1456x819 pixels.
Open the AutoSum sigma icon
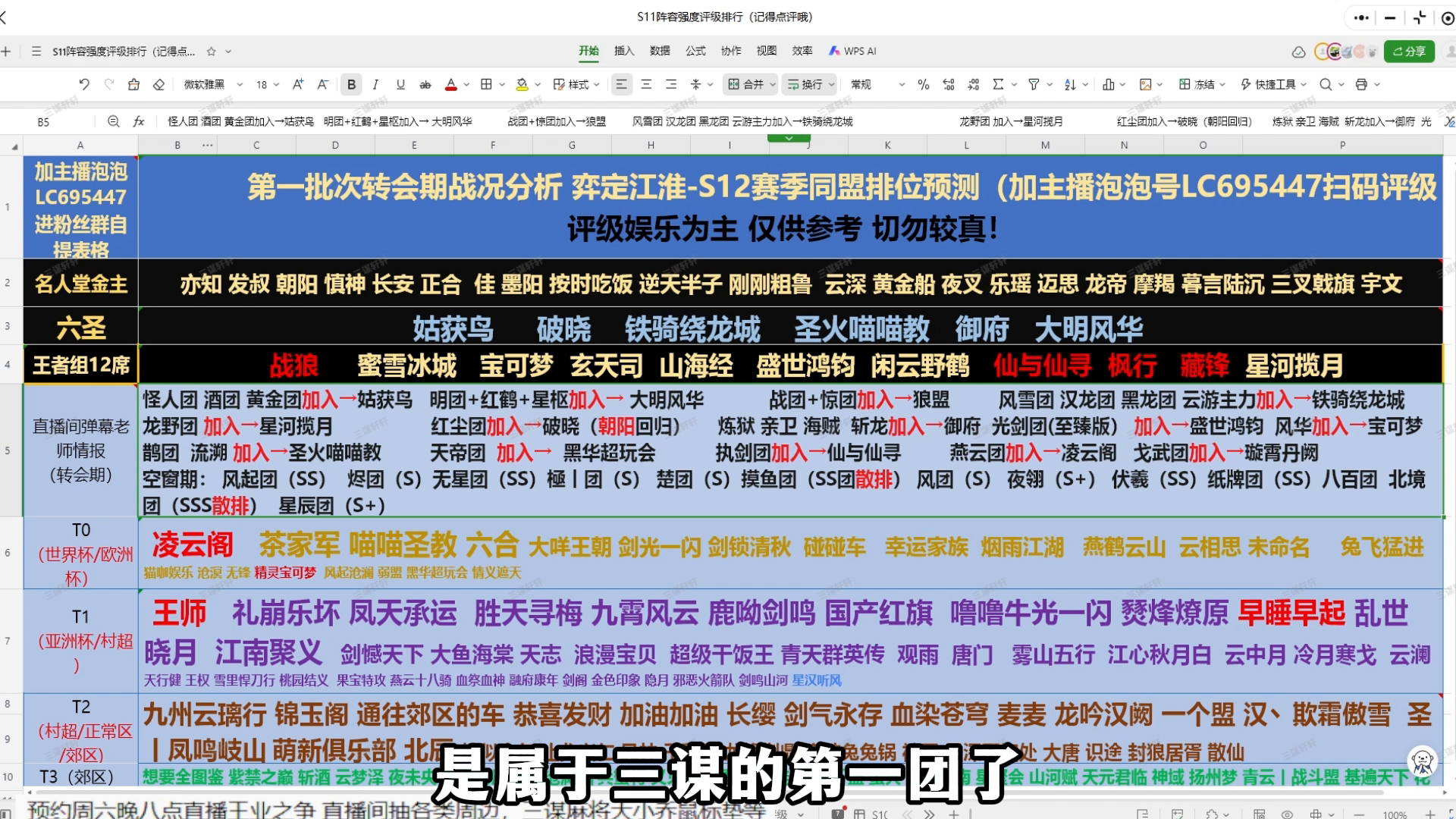tap(998, 84)
